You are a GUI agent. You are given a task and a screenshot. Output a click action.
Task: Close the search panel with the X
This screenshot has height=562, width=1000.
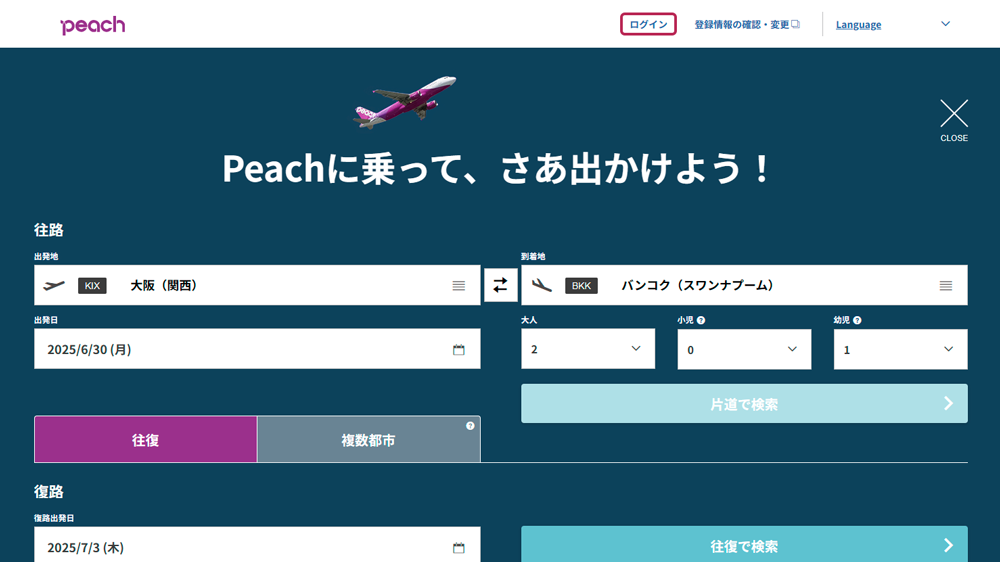954,114
